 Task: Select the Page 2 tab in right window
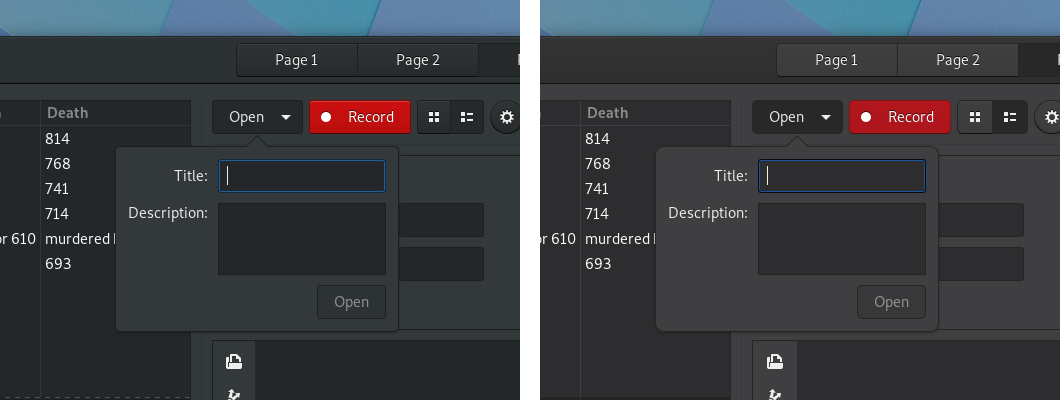pyautogui.click(x=957, y=60)
